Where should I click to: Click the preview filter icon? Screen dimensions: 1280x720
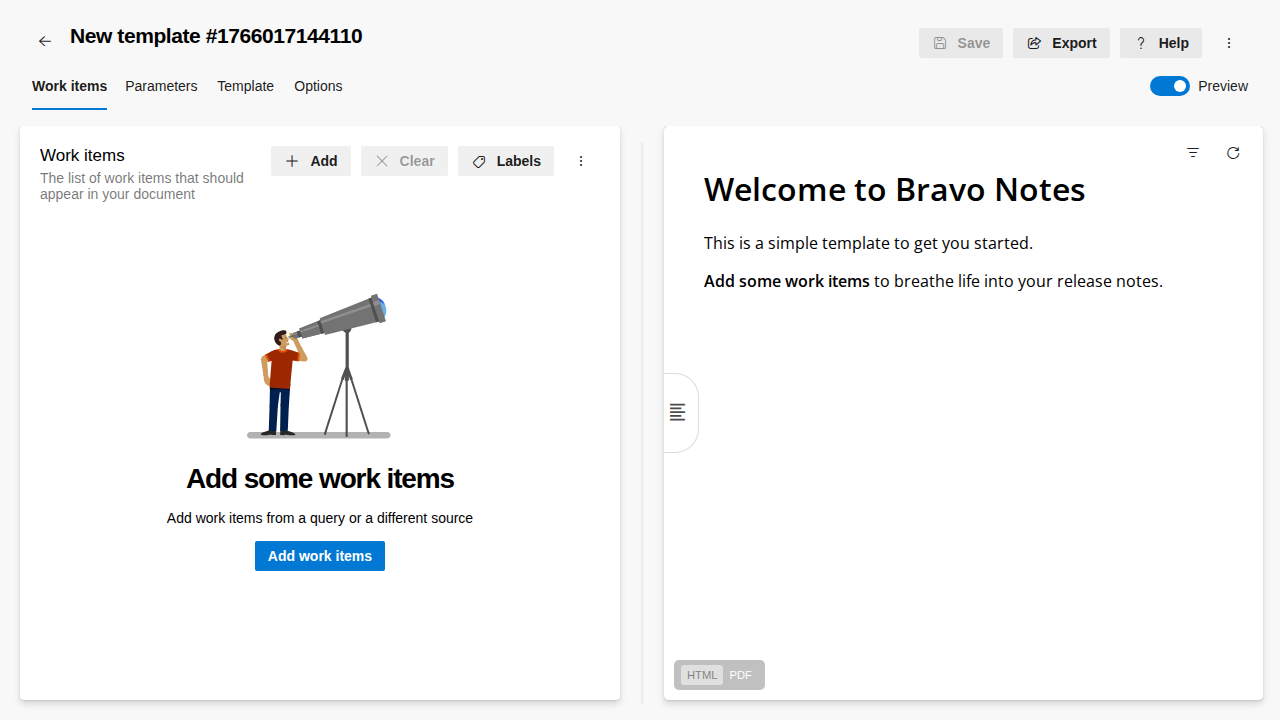pyautogui.click(x=1193, y=153)
